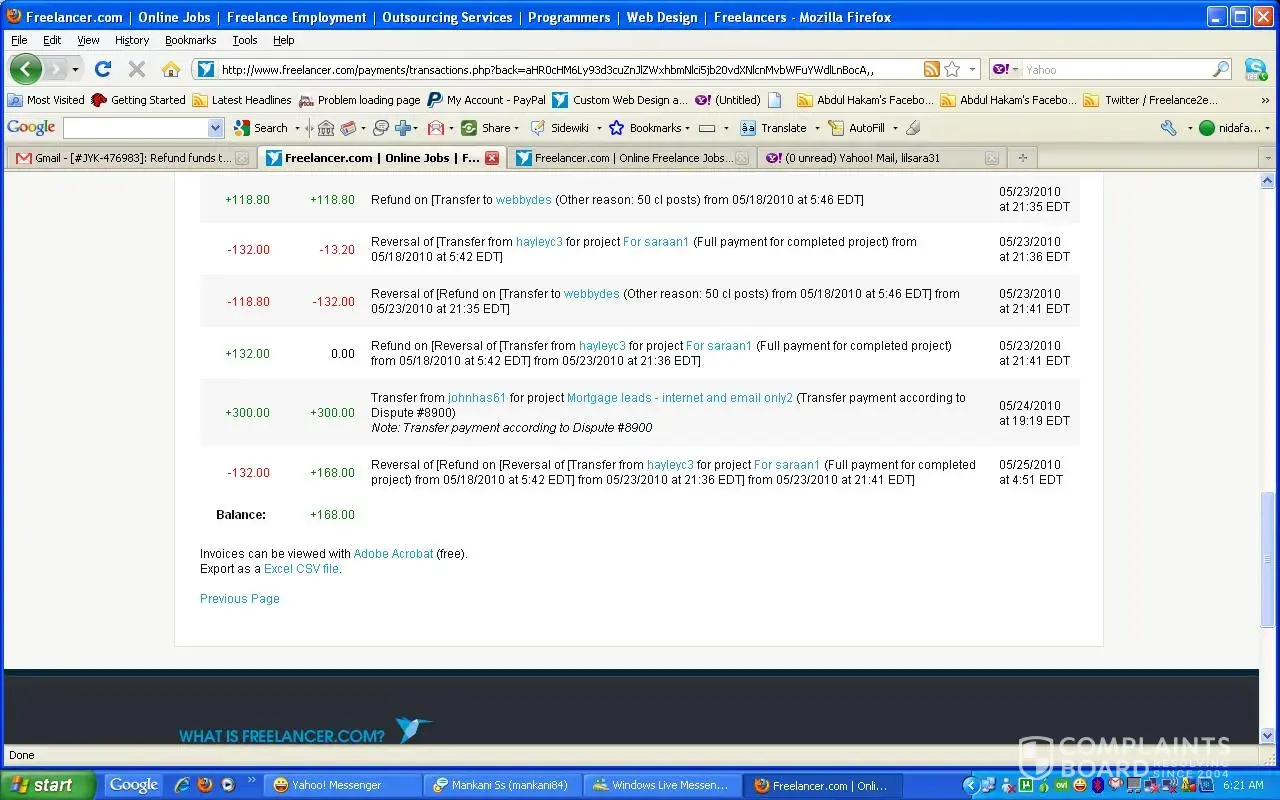Click the green Back arrow button
Viewport: 1280px width, 800px height.
coord(26,69)
